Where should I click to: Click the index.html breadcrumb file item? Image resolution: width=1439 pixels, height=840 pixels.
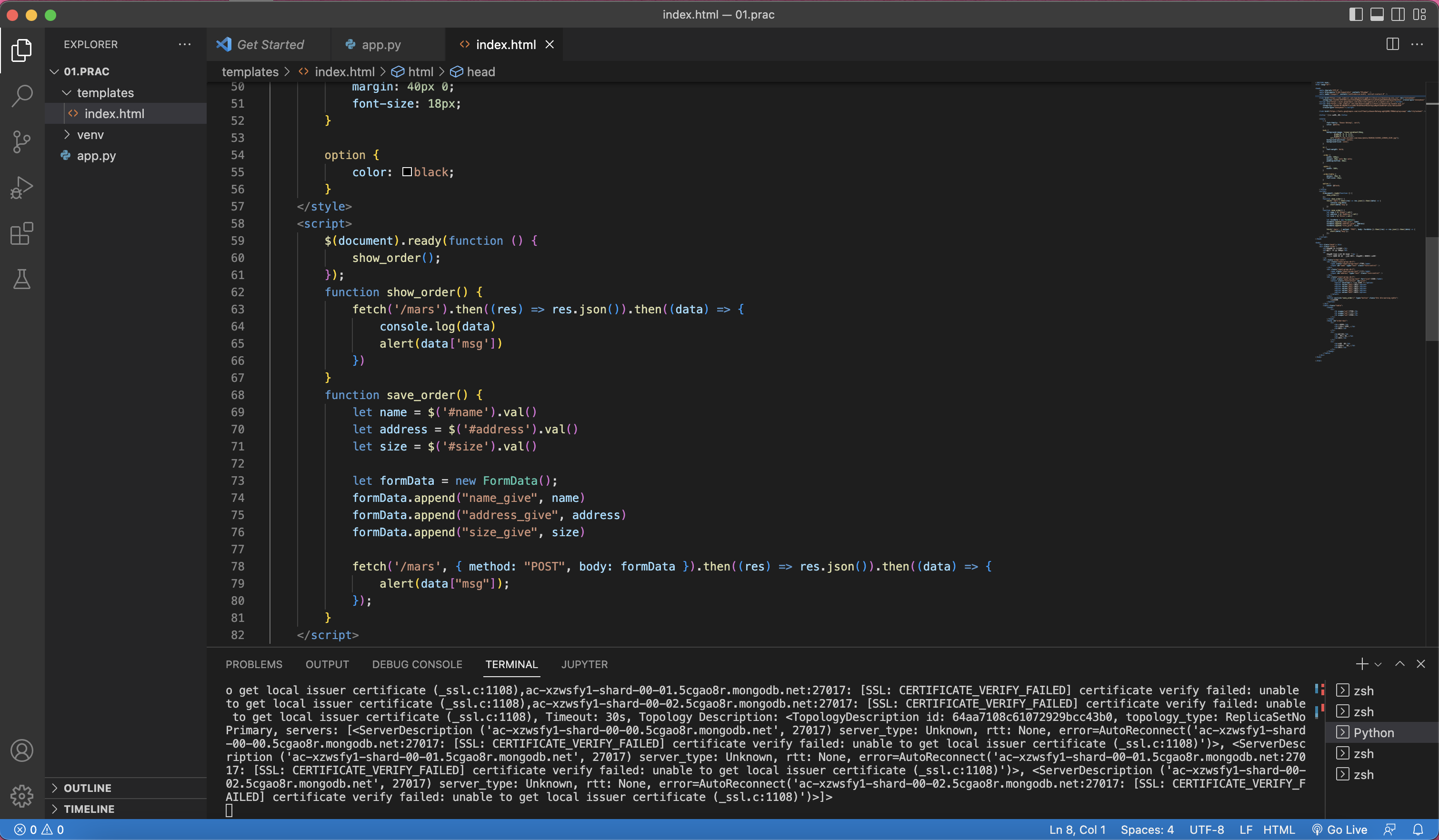(x=337, y=72)
